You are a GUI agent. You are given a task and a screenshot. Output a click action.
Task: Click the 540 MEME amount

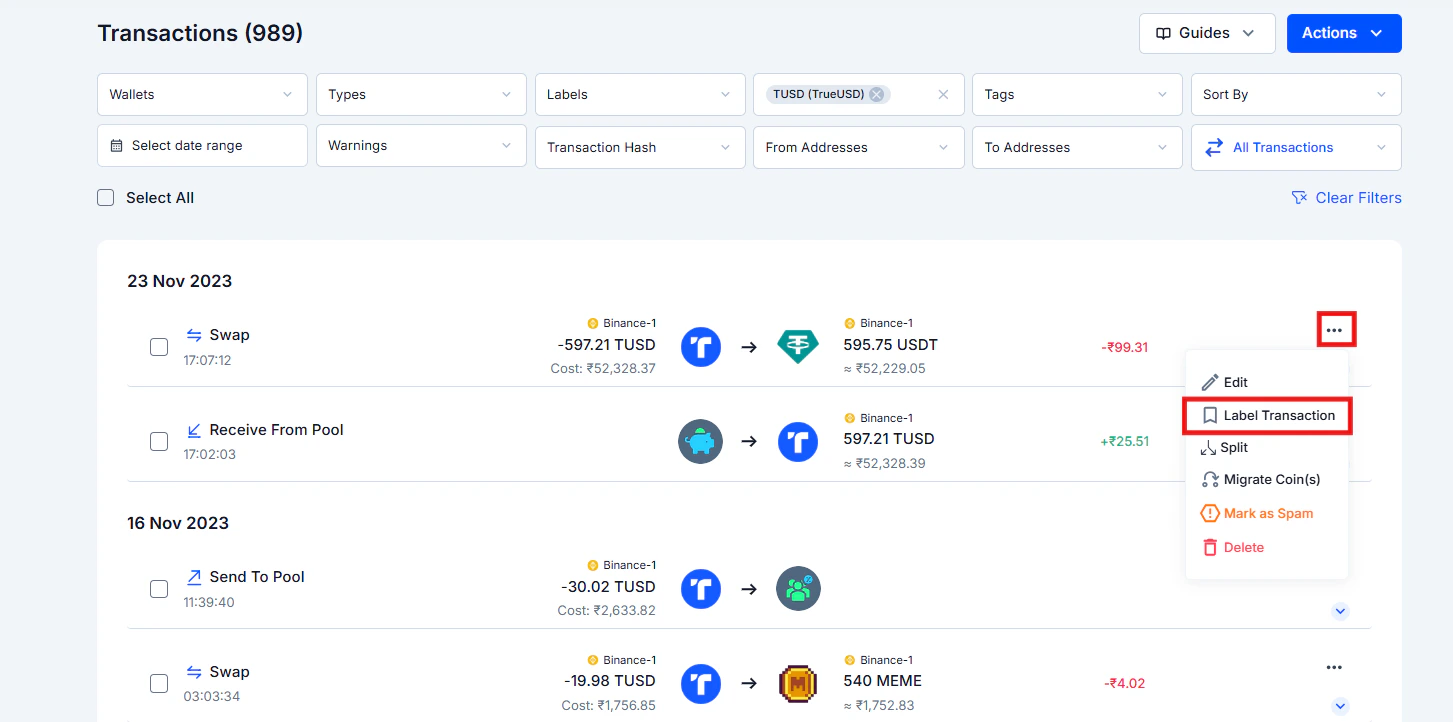883,681
